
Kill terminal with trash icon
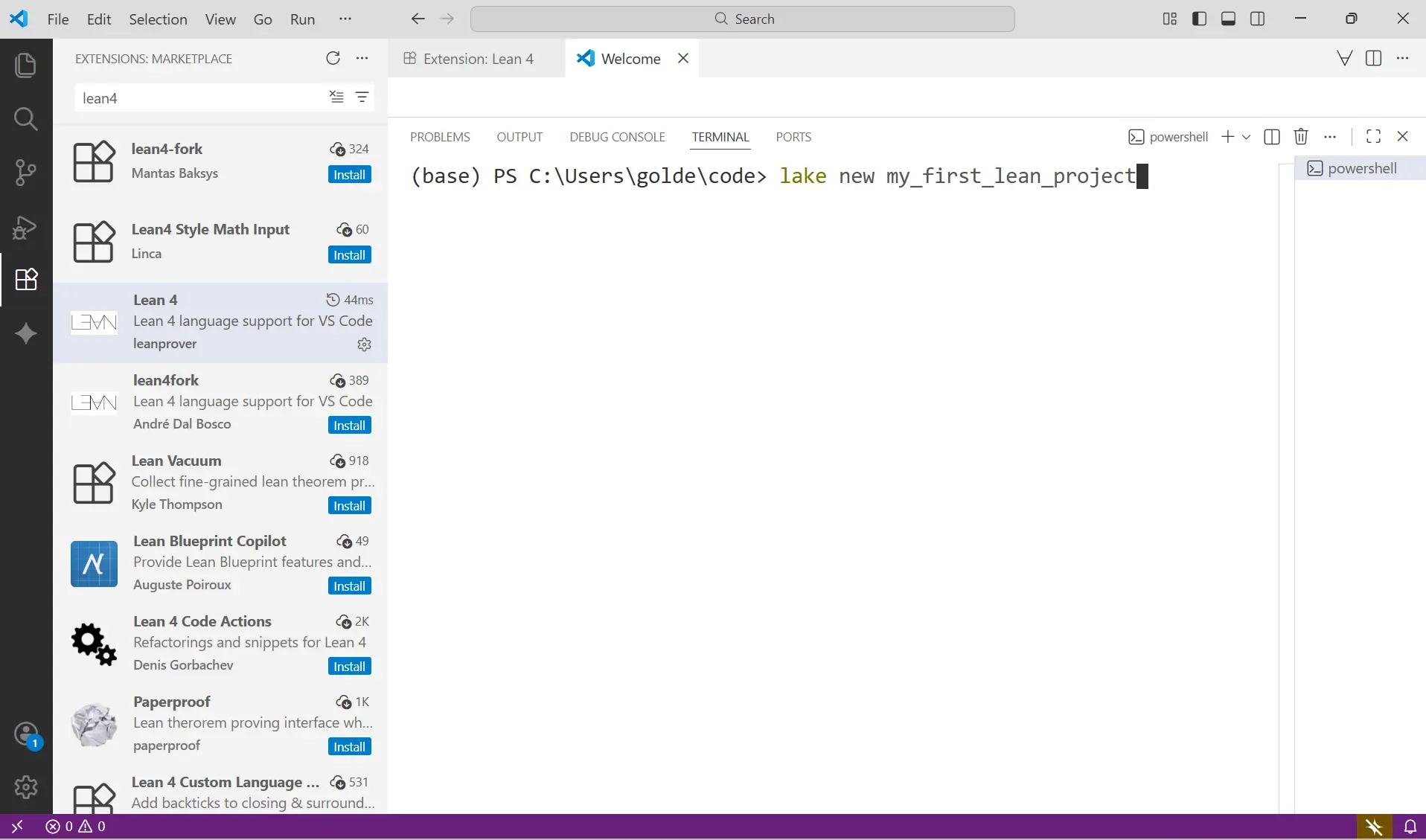[x=1300, y=137]
